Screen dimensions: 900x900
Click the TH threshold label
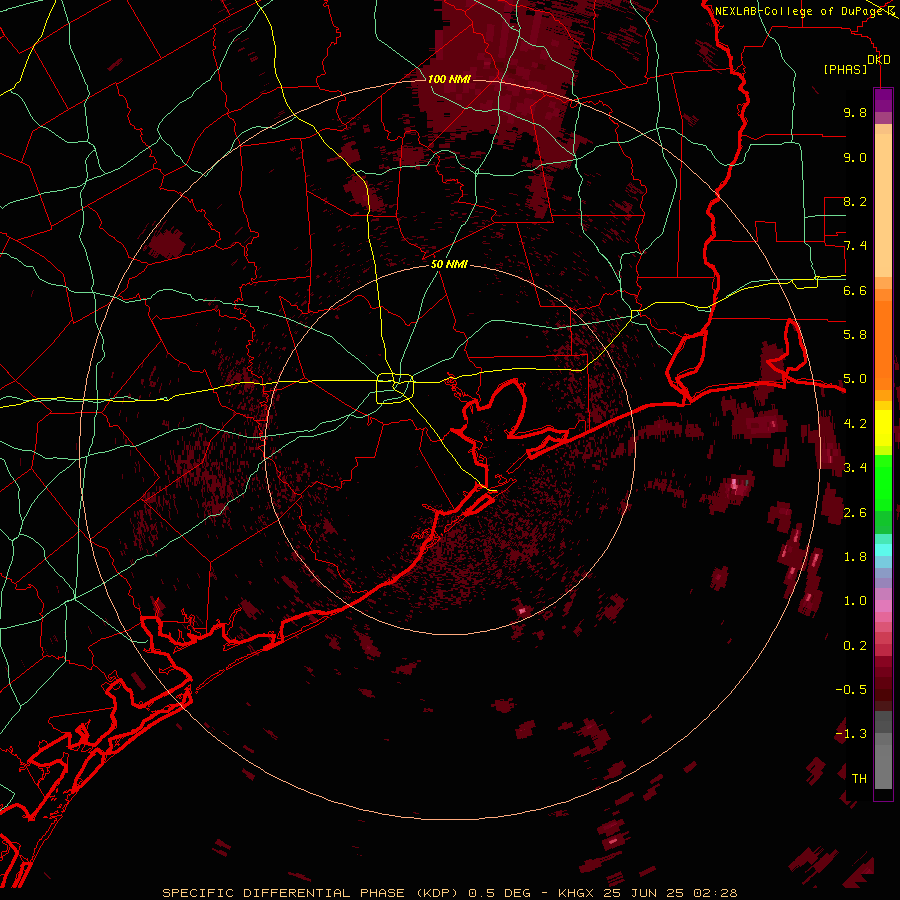tap(859, 779)
